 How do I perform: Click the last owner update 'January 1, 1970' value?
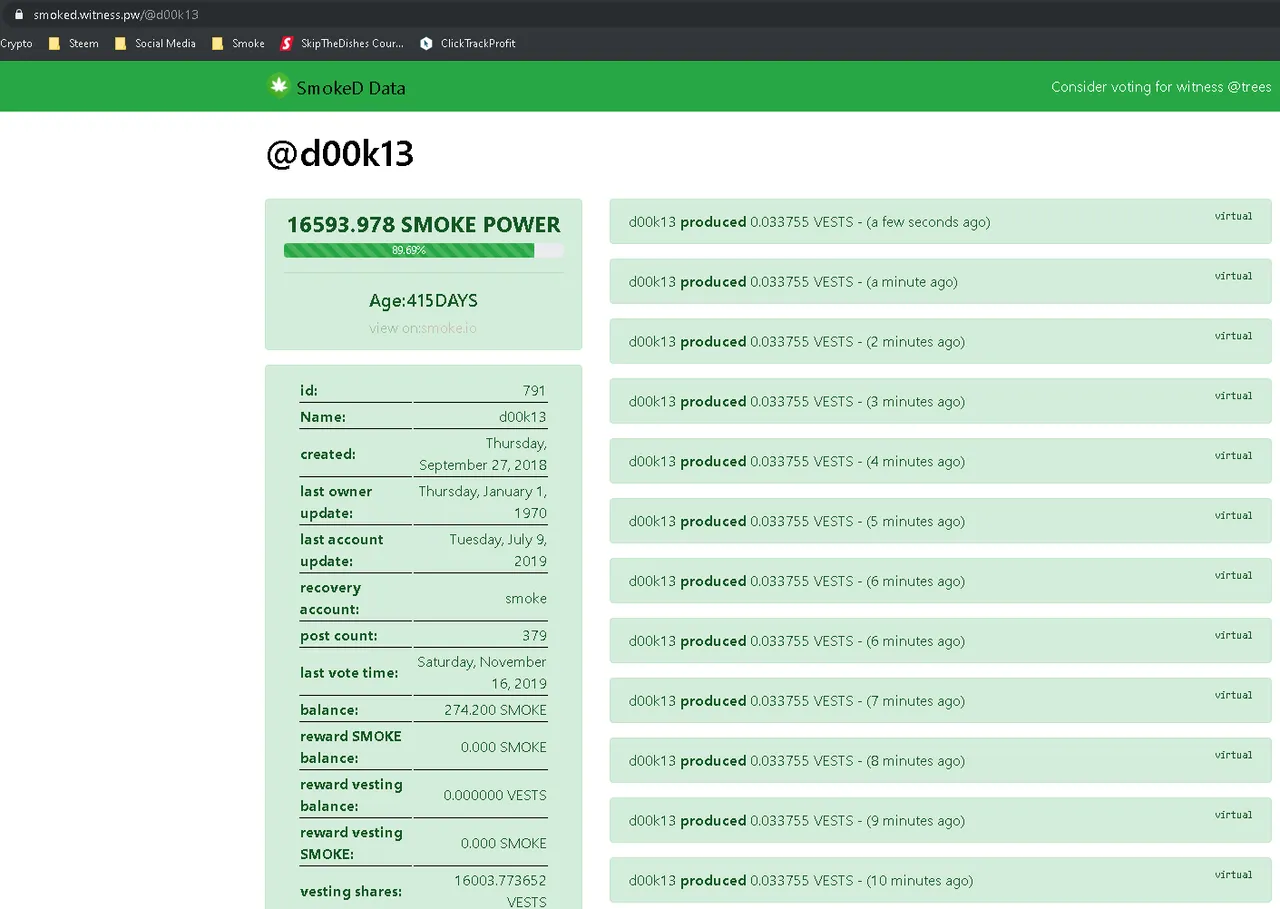pyautogui.click(x=483, y=502)
